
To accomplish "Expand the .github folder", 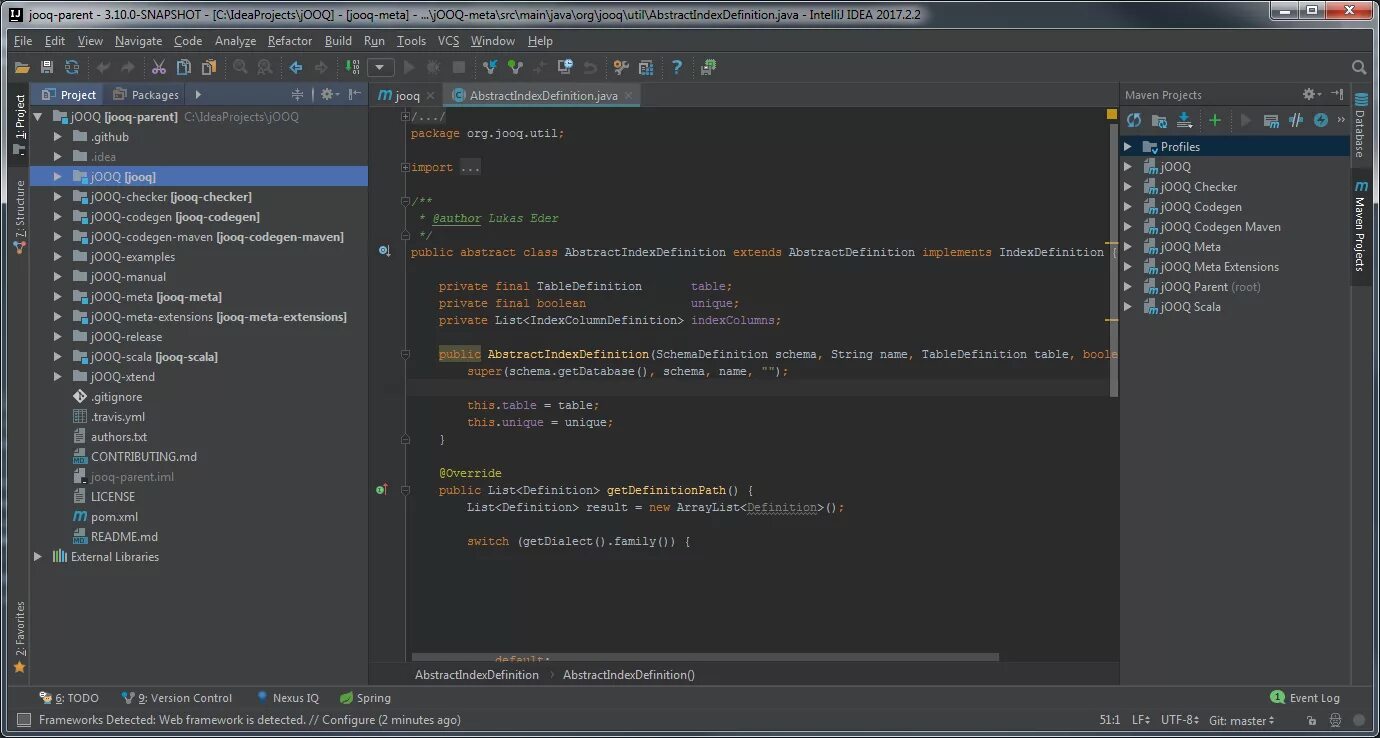I will (57, 137).
